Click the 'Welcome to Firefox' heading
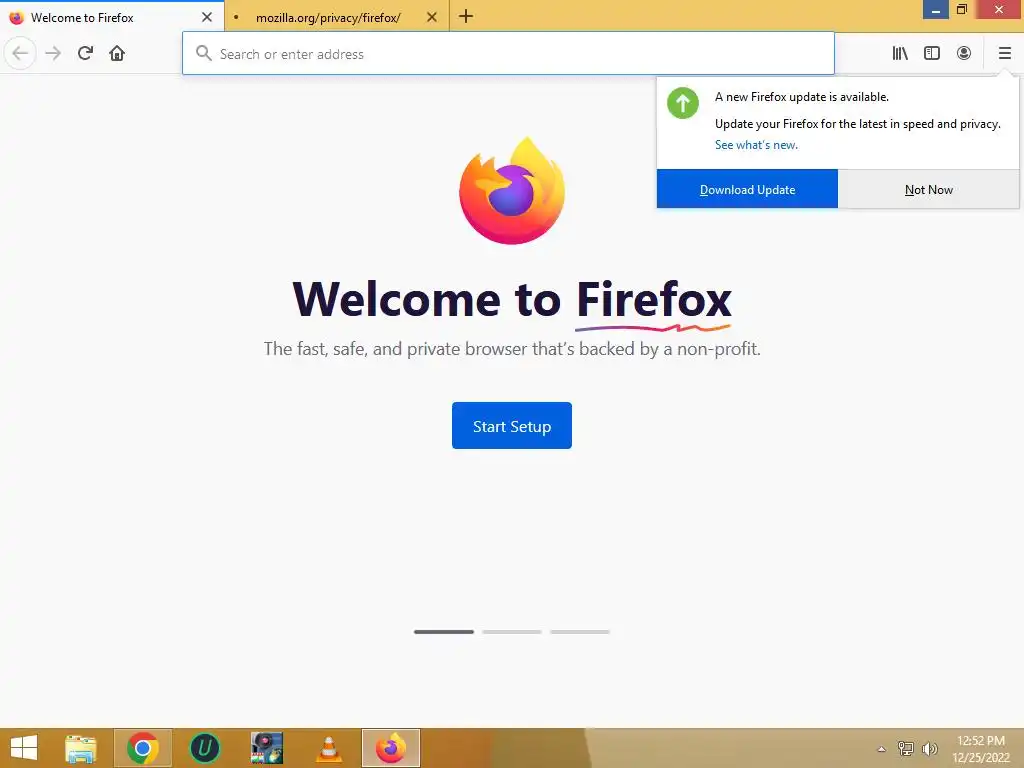 click(512, 299)
